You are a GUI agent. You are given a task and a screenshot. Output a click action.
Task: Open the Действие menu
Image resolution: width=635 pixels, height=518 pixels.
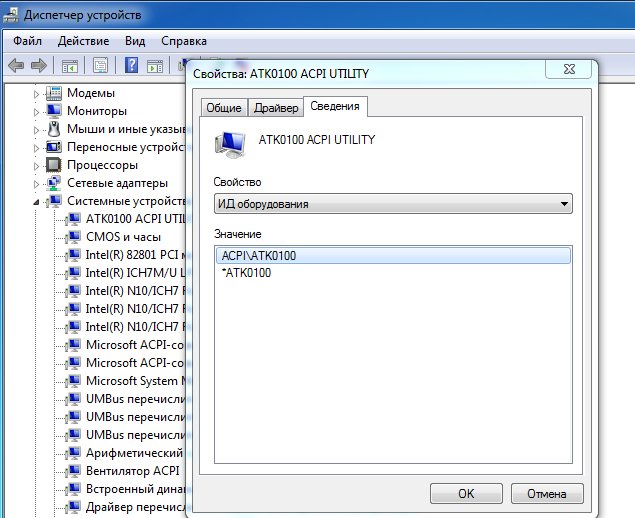pyautogui.click(x=83, y=41)
